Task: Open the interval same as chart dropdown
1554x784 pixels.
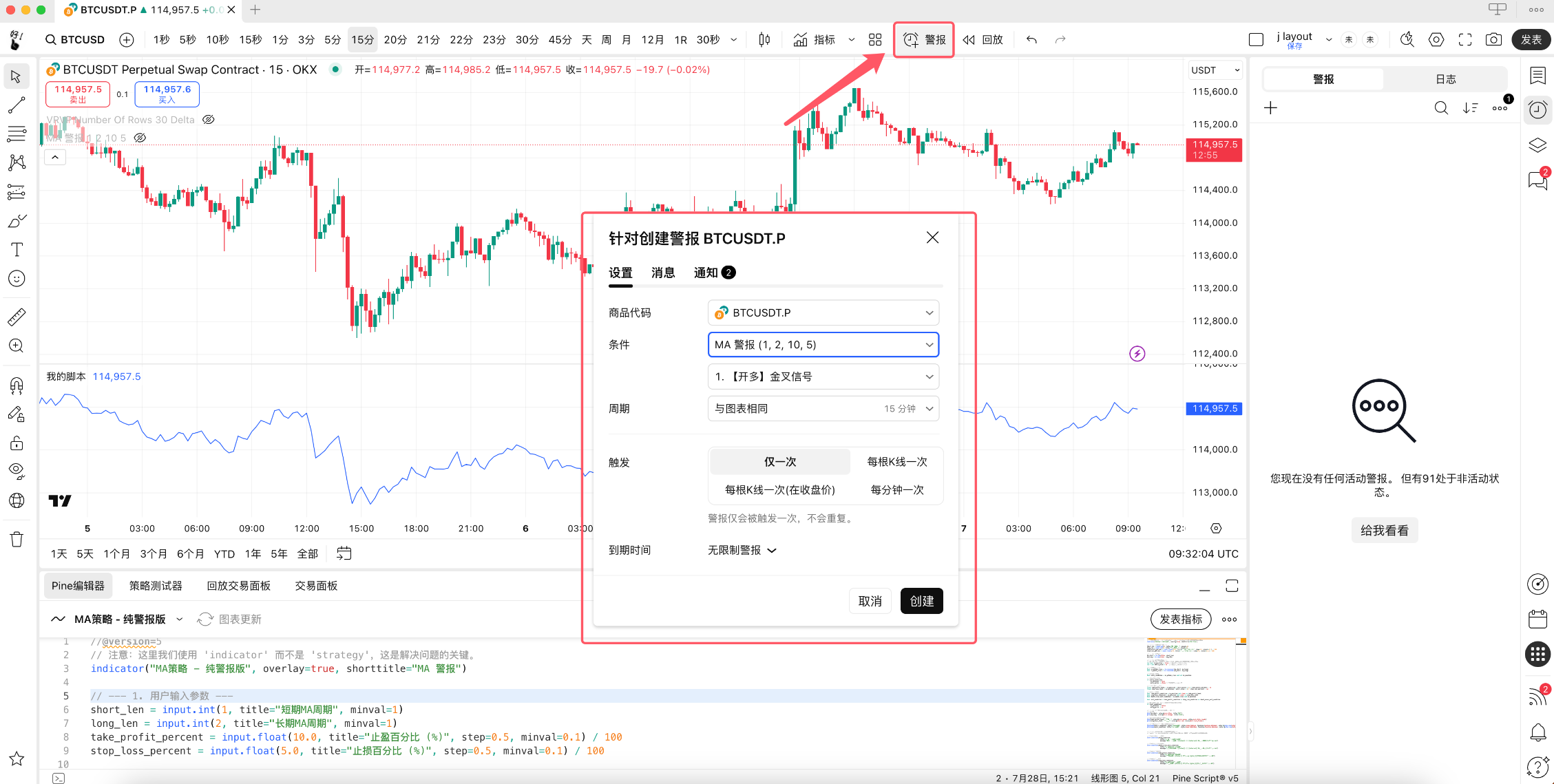Action: (x=823, y=409)
